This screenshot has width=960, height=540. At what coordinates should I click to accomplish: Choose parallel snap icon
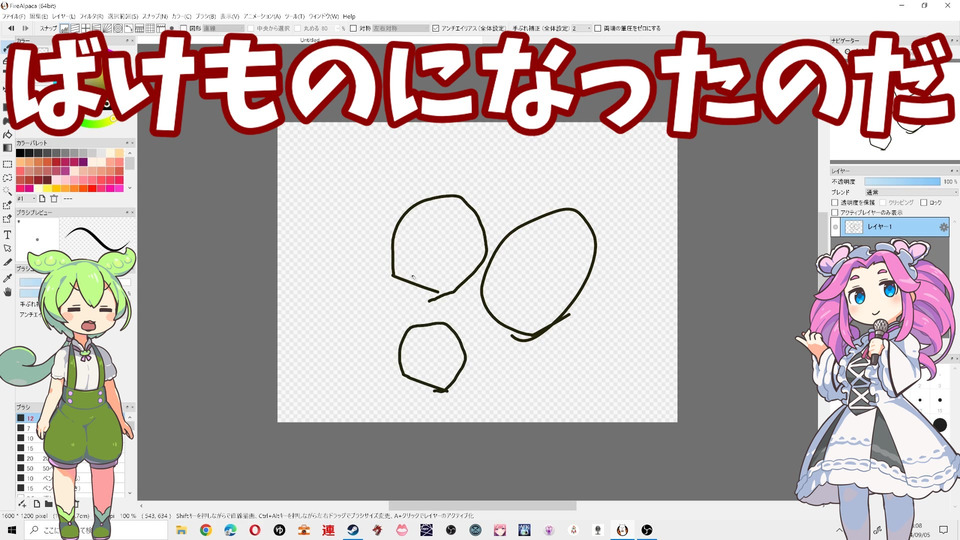click(x=75, y=28)
